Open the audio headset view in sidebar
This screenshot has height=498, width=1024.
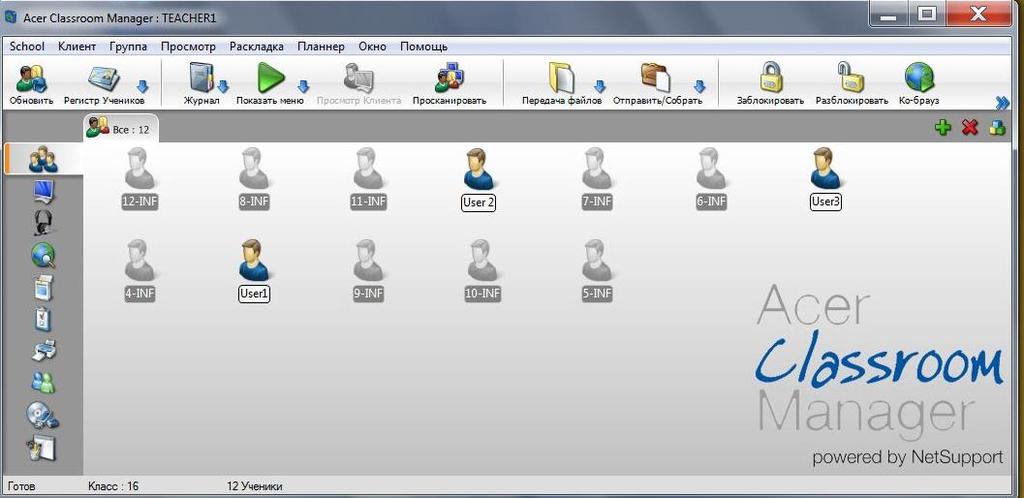[43, 223]
